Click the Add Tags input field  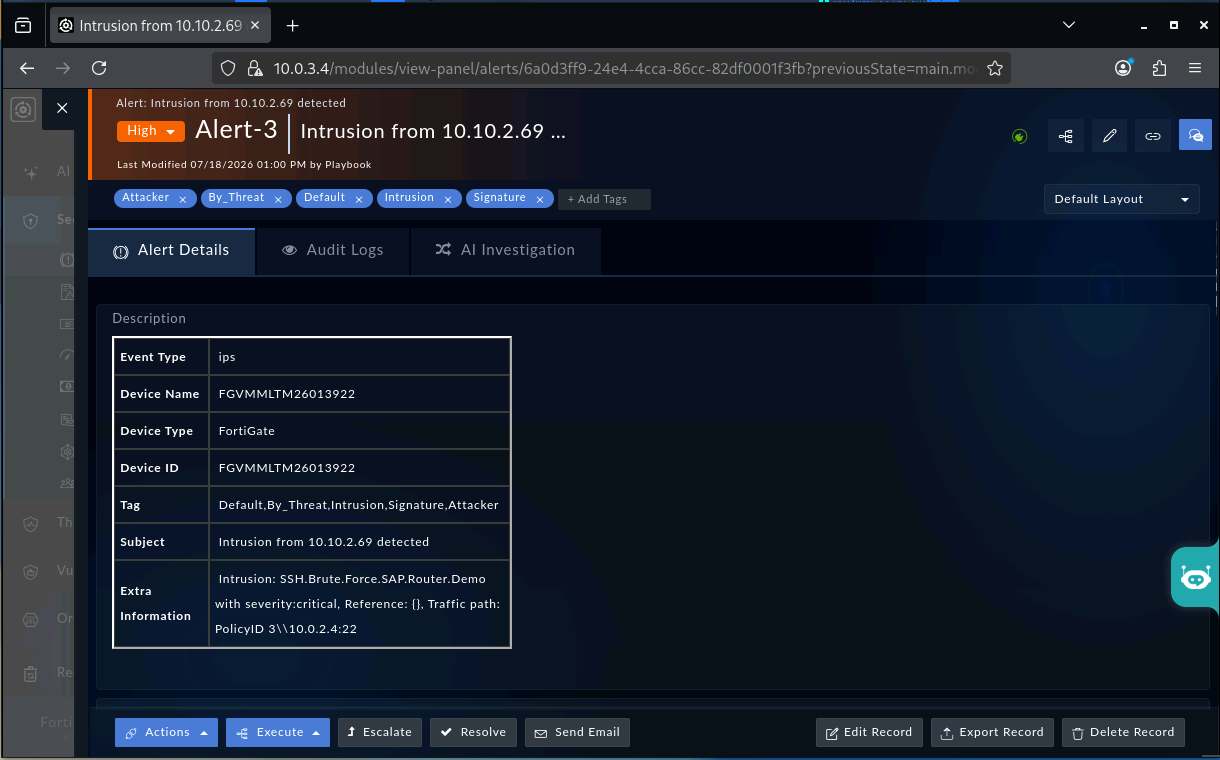pyautogui.click(x=604, y=199)
